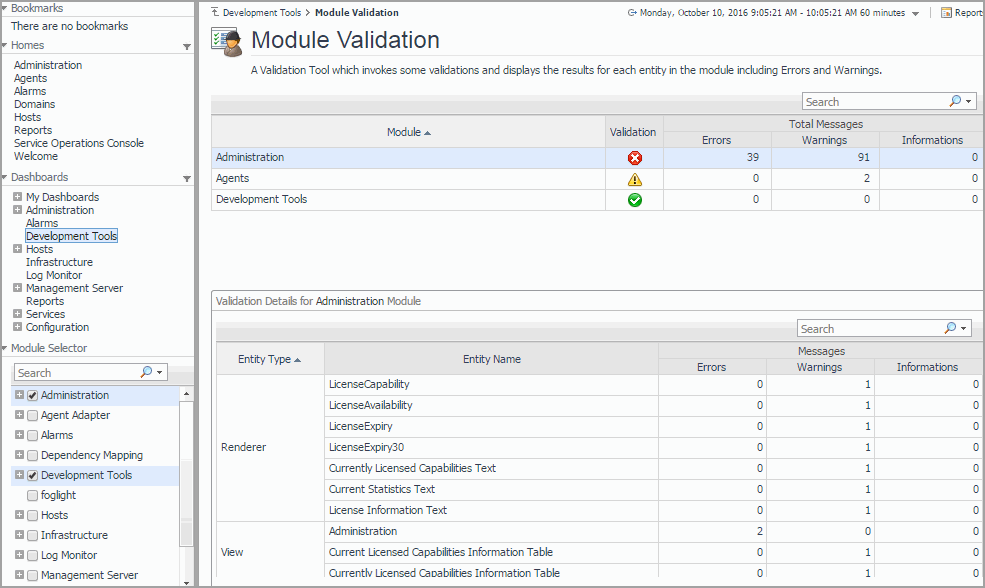Click the Module Validation page header icon

227,41
